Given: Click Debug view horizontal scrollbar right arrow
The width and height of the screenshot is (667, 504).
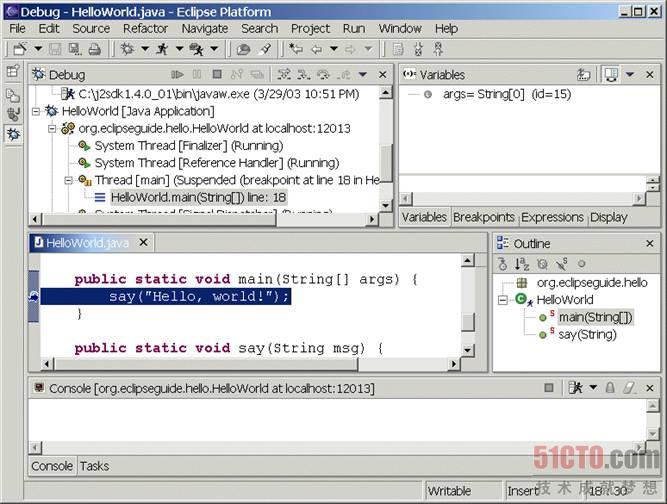Looking at the screenshot, I should tap(372, 219).
